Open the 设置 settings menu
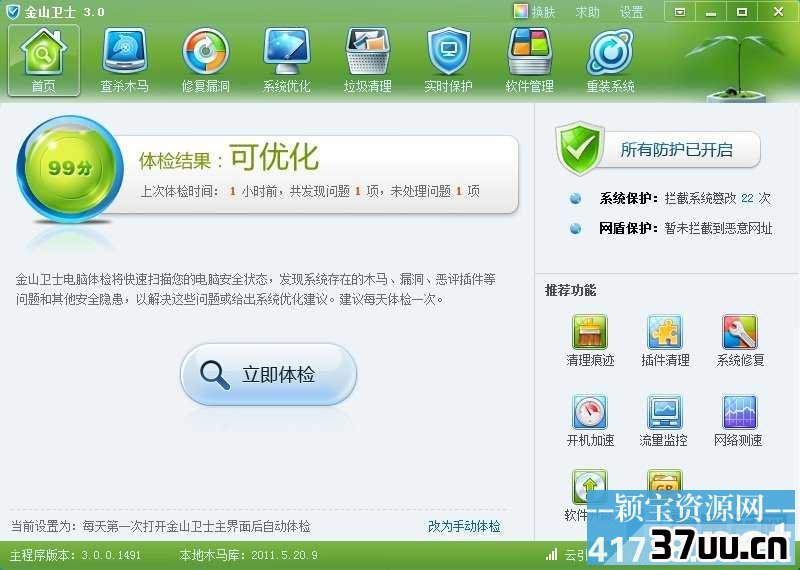This screenshot has width=800, height=570. click(631, 12)
